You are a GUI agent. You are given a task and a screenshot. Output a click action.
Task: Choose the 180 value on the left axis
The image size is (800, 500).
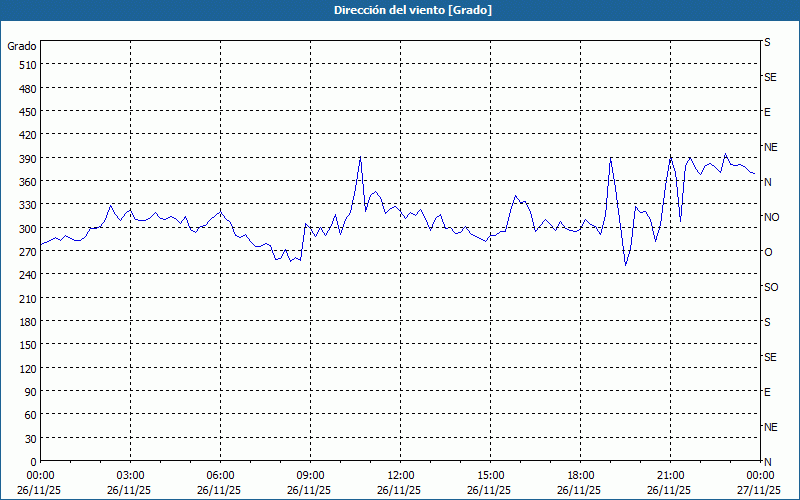(x=28, y=322)
